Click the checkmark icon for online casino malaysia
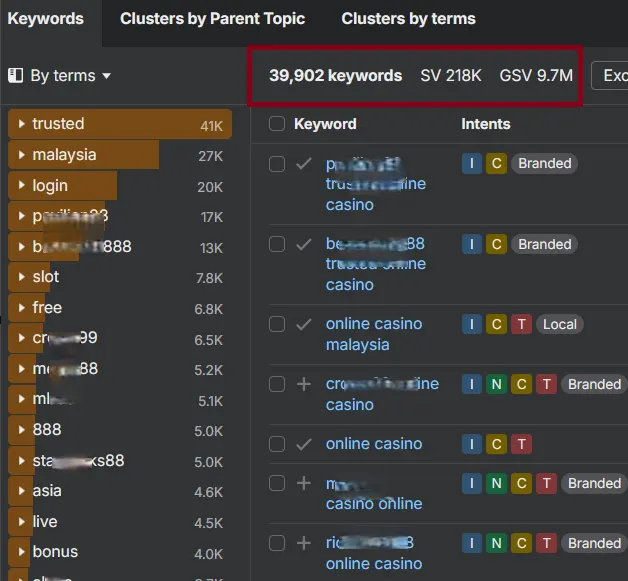This screenshot has width=628, height=581. pos(304,324)
